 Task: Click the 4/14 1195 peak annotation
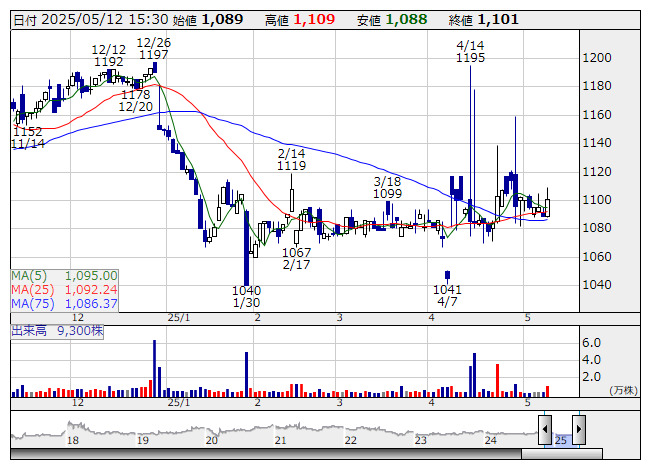coord(470,51)
